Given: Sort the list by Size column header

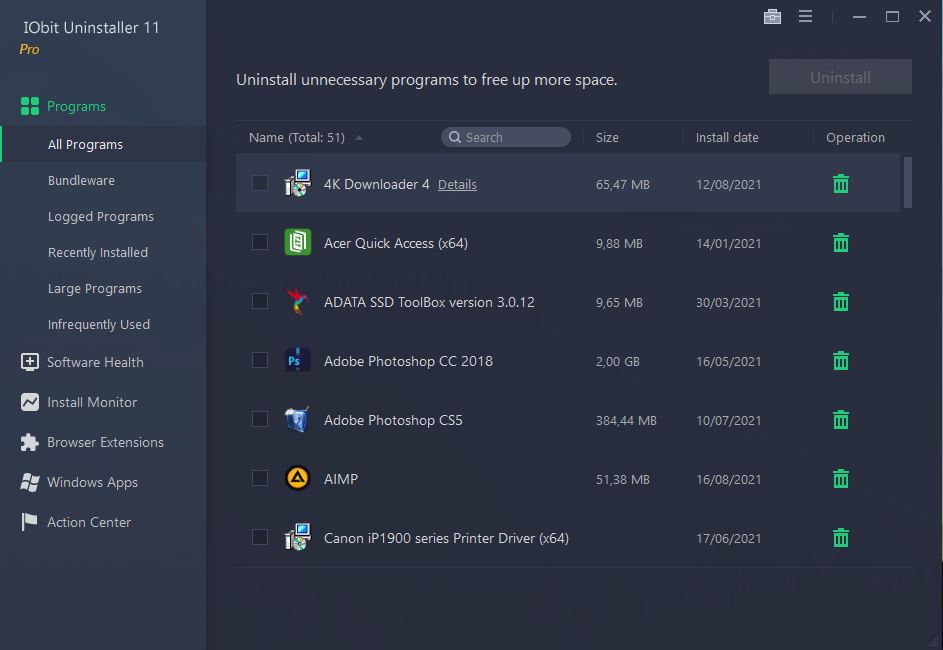Looking at the screenshot, I should click(607, 137).
